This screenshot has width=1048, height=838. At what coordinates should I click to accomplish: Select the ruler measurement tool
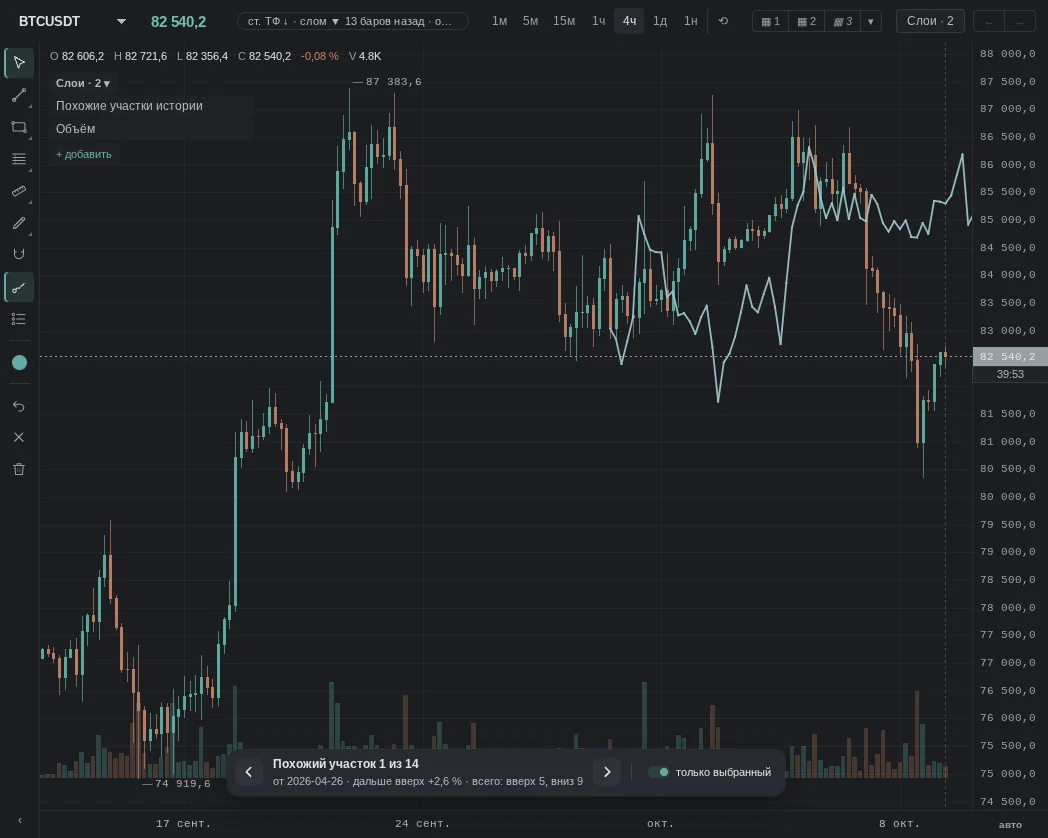(x=19, y=191)
